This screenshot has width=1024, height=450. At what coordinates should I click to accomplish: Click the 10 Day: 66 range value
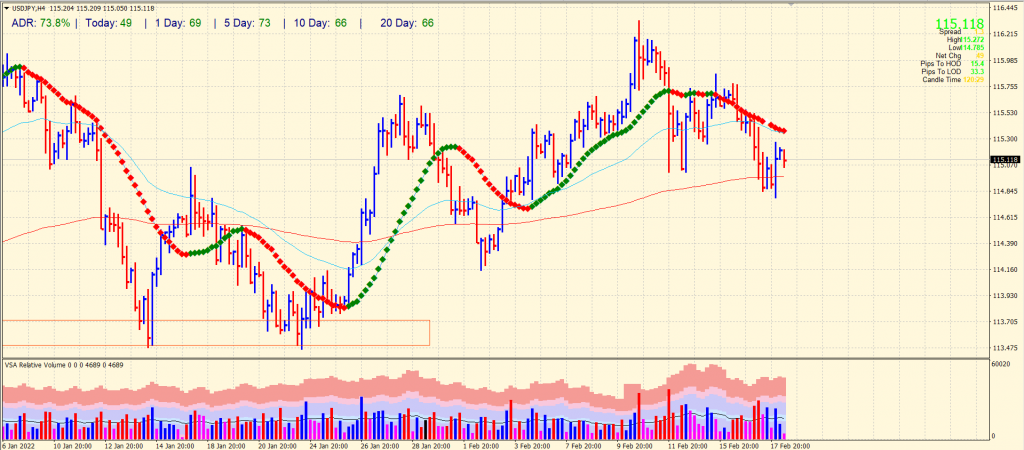tap(318, 23)
